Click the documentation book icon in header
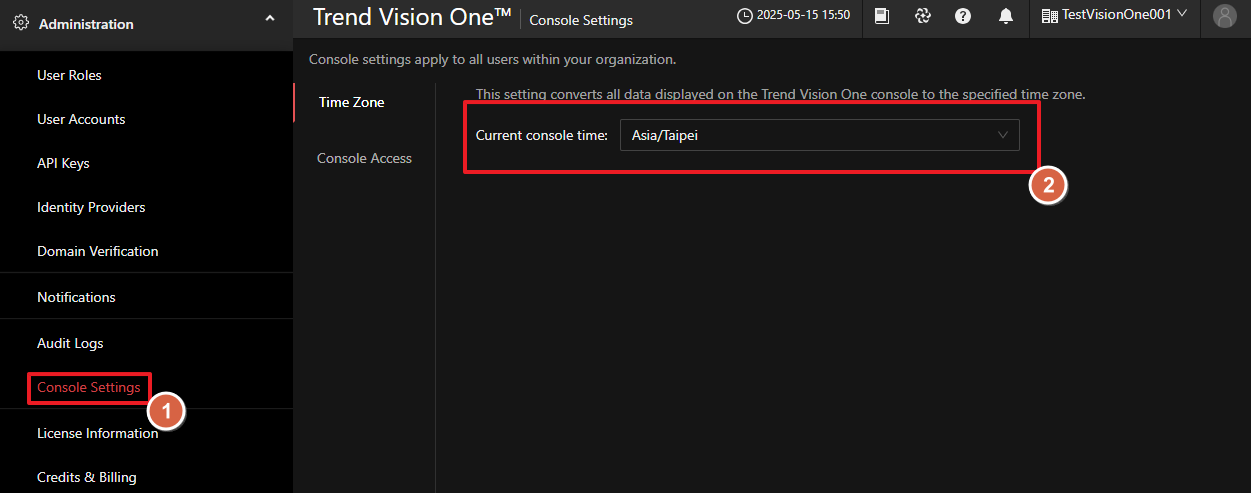Image resolution: width=1251 pixels, height=493 pixels. pos(882,16)
